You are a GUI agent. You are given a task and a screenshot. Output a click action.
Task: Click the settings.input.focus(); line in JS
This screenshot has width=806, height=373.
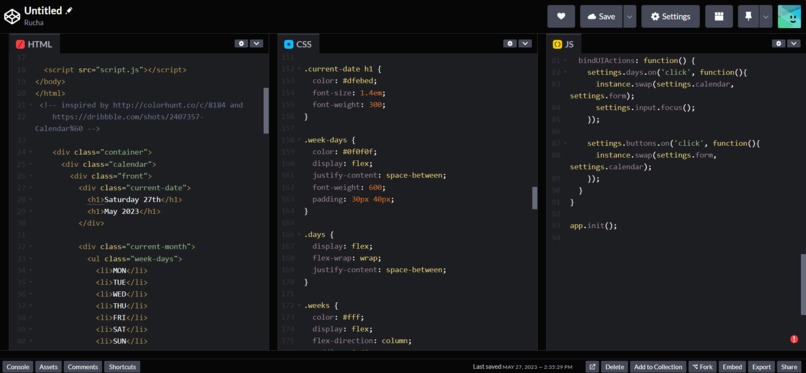[x=646, y=108]
